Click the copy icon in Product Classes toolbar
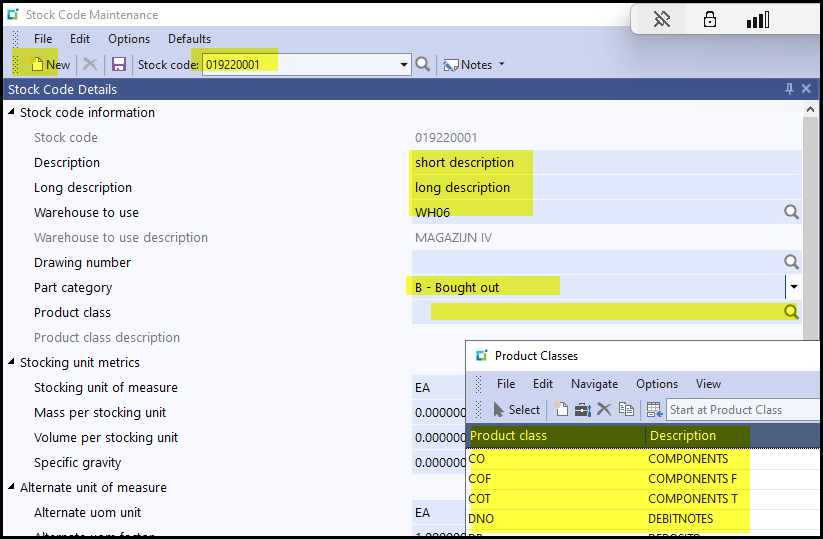823x539 pixels. 626,409
